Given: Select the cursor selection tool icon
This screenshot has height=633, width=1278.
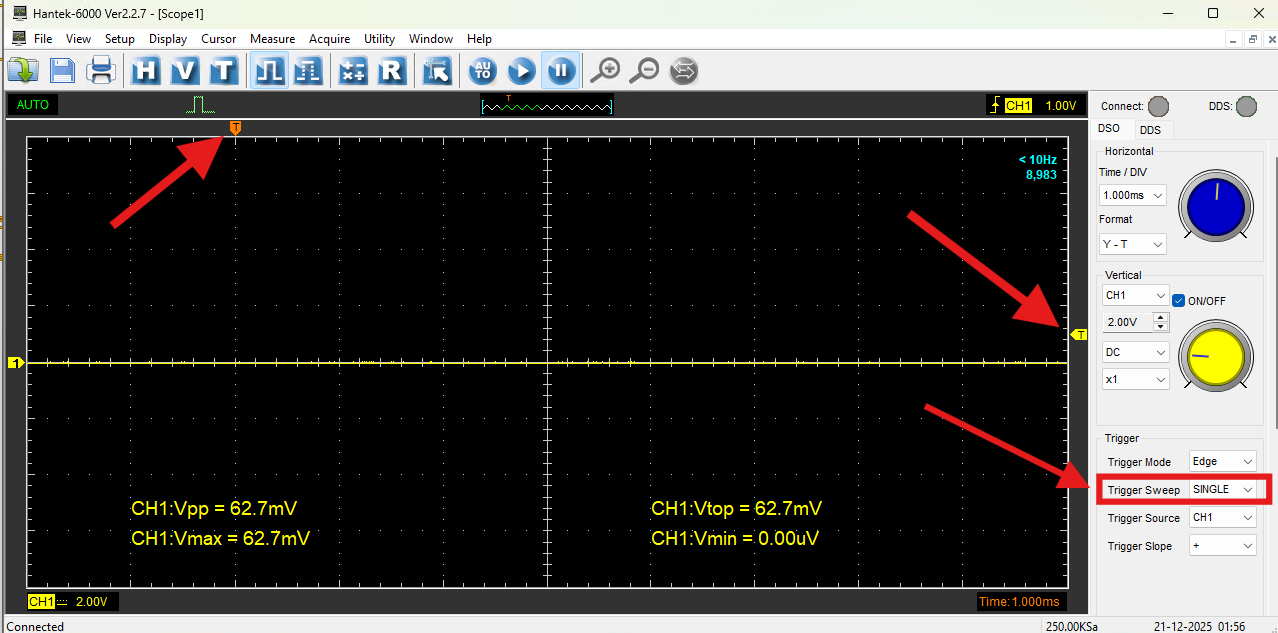Looking at the screenshot, I should coord(437,71).
